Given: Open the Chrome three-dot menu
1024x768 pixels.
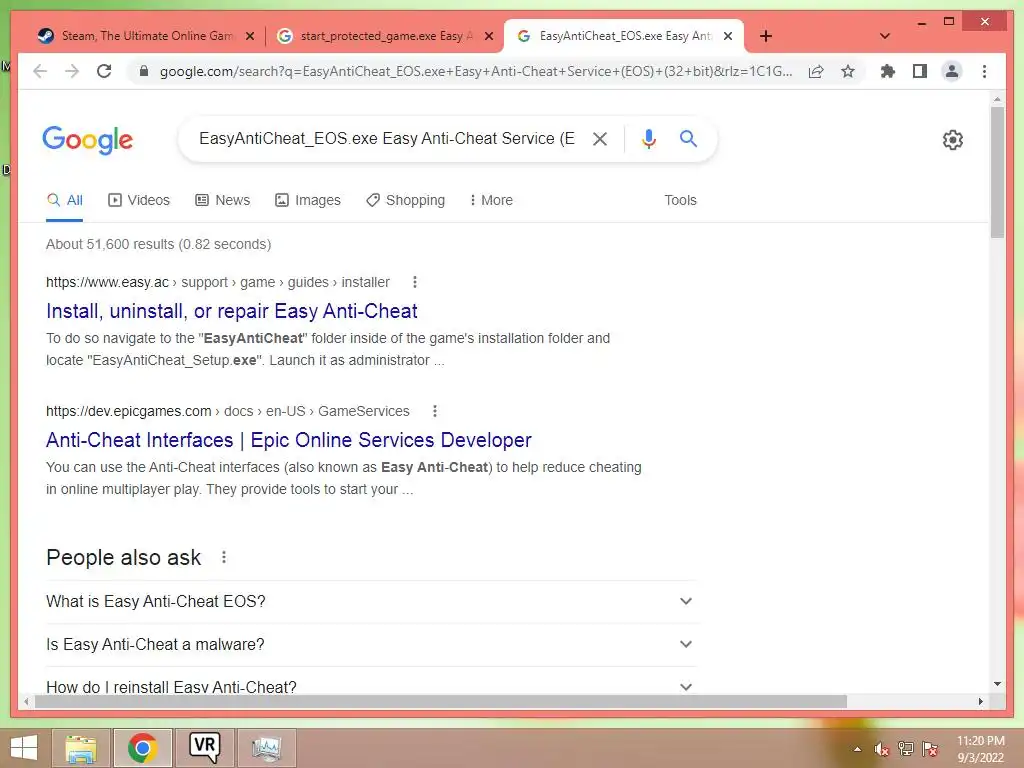Looking at the screenshot, I should pyautogui.click(x=984, y=71).
